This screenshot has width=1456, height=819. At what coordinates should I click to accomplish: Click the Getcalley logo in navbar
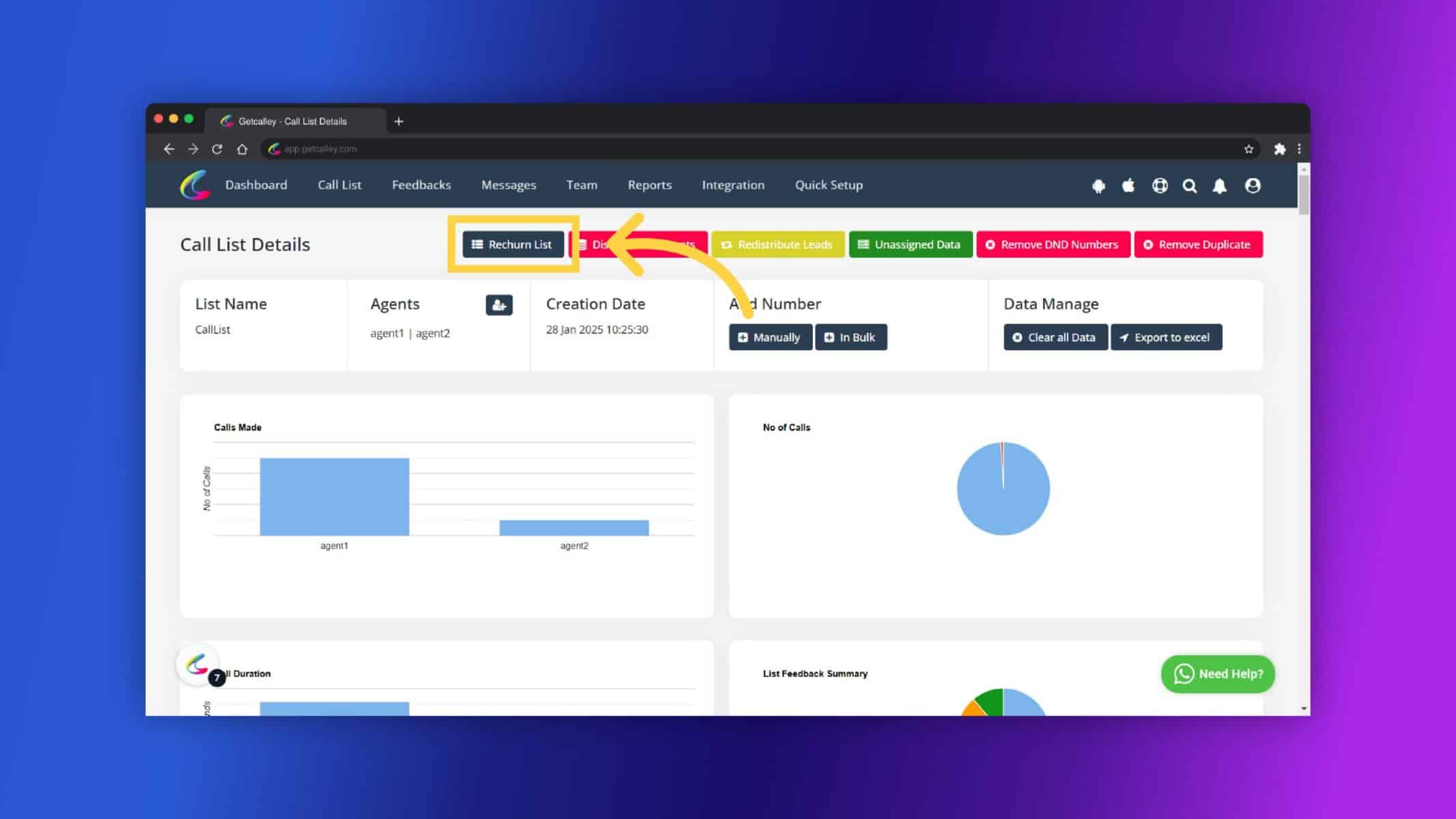pyautogui.click(x=195, y=185)
